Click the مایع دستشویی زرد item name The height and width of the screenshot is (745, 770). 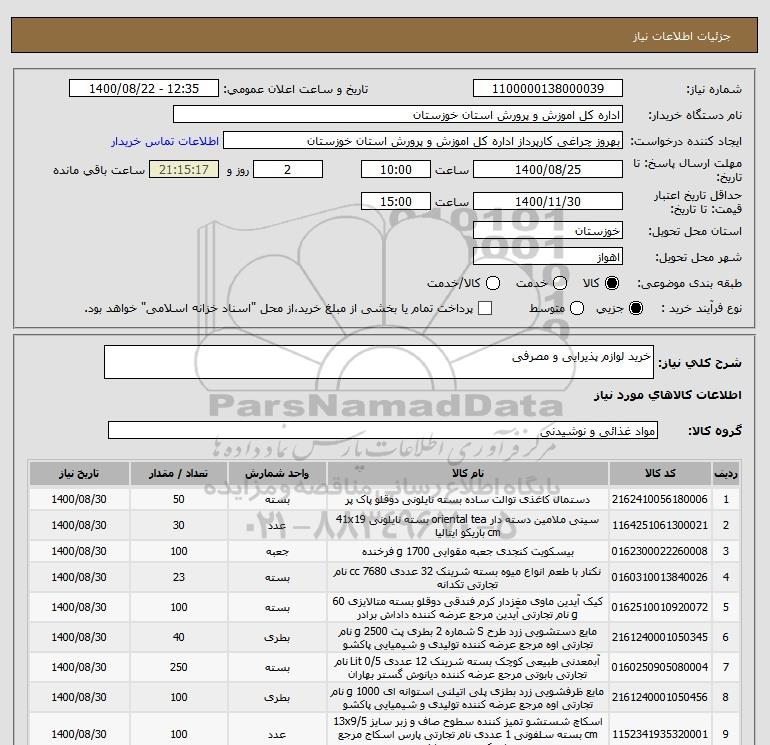(468, 637)
